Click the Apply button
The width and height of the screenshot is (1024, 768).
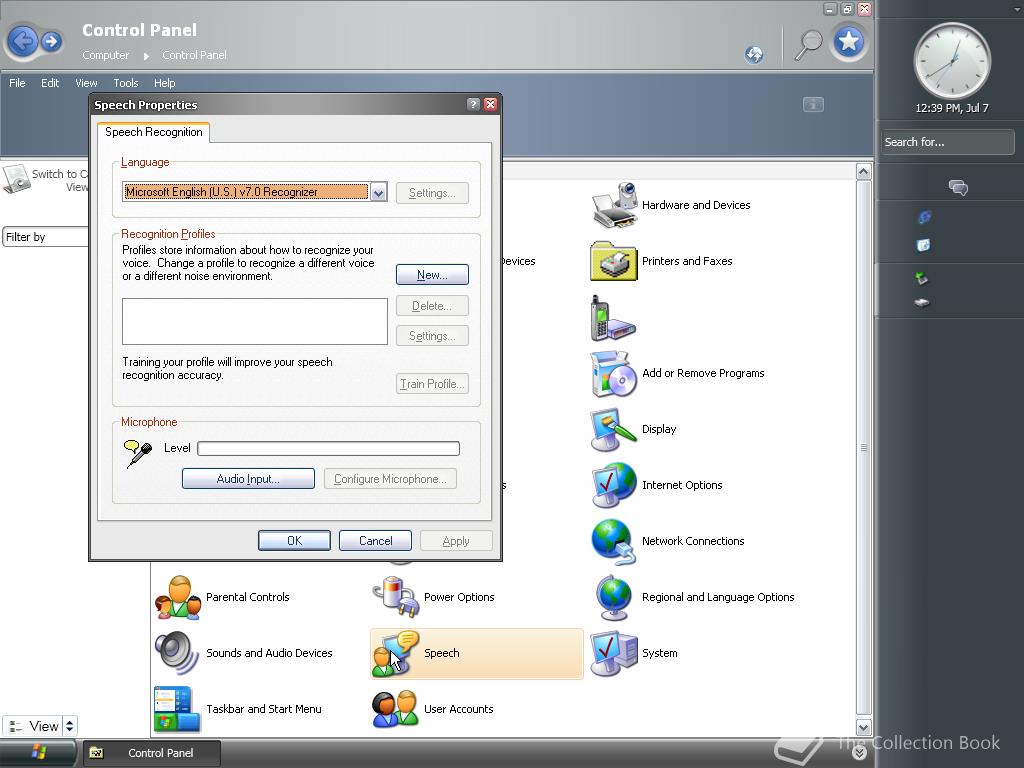point(456,541)
